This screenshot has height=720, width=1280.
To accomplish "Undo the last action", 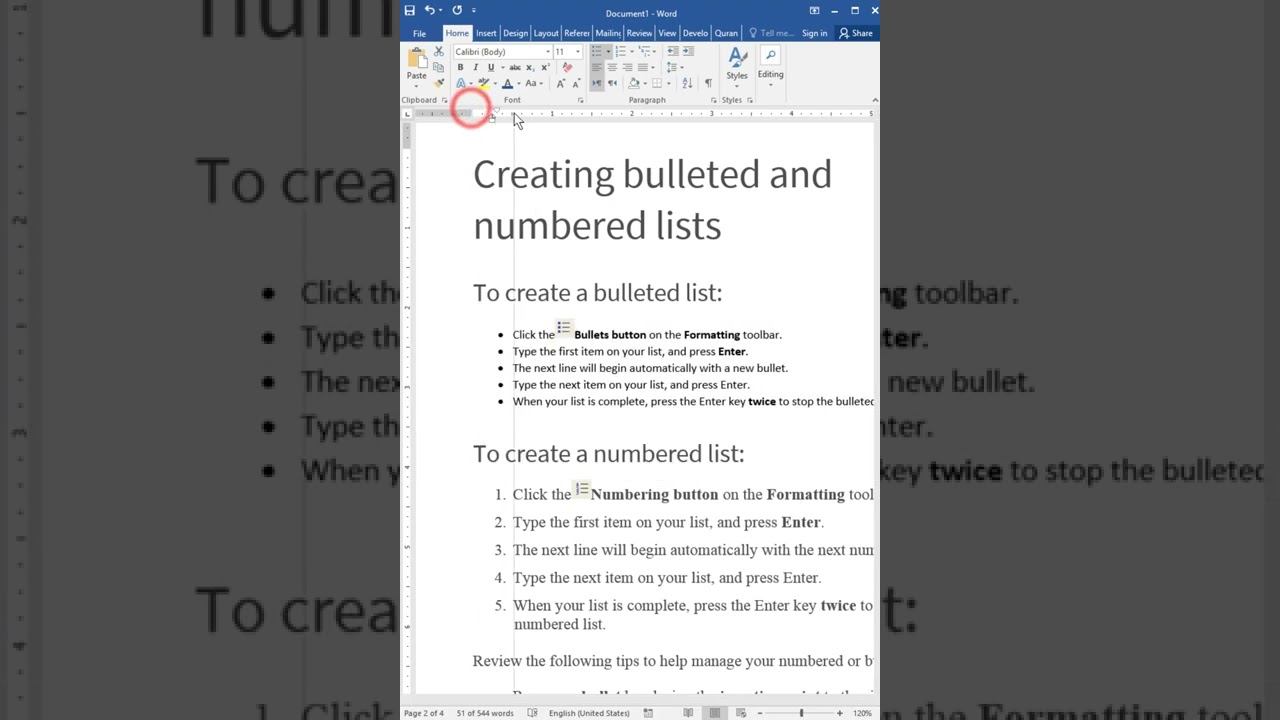I will pos(429,10).
